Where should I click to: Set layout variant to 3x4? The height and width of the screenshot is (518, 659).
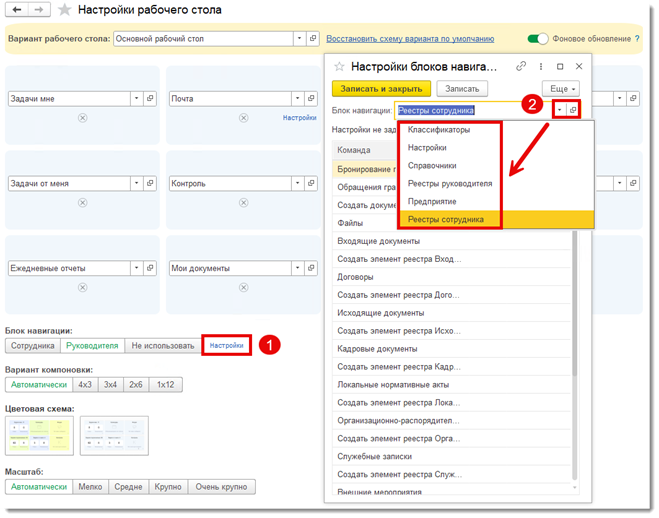[x=110, y=385]
